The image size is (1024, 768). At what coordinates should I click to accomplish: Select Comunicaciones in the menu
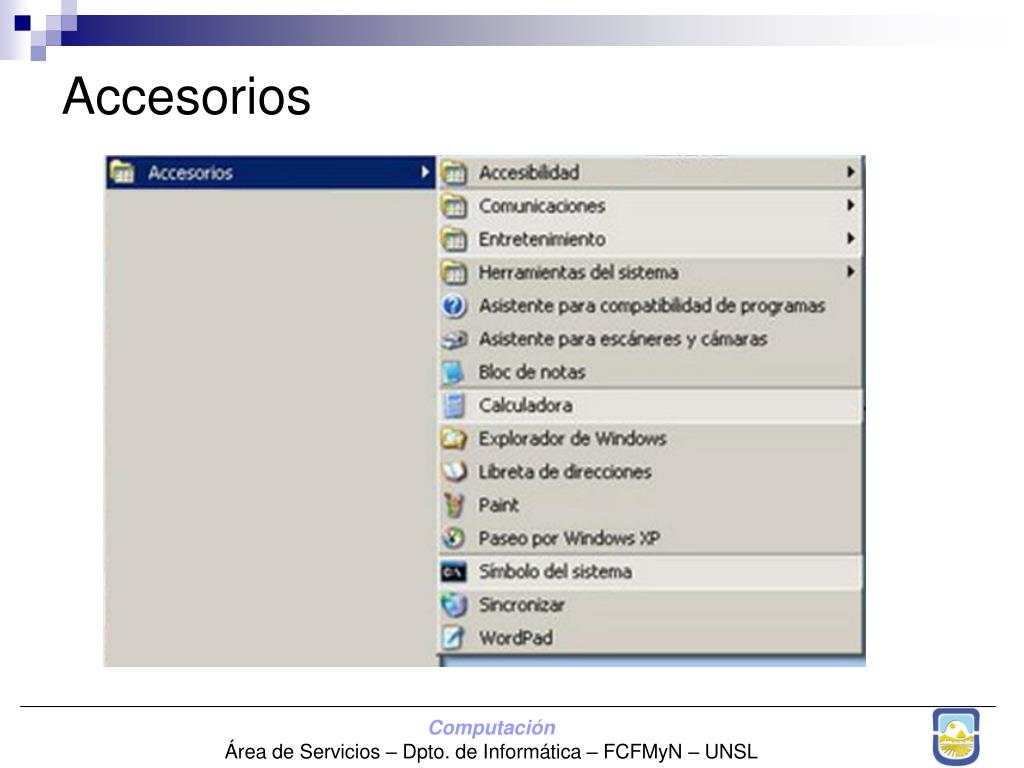(x=650, y=206)
